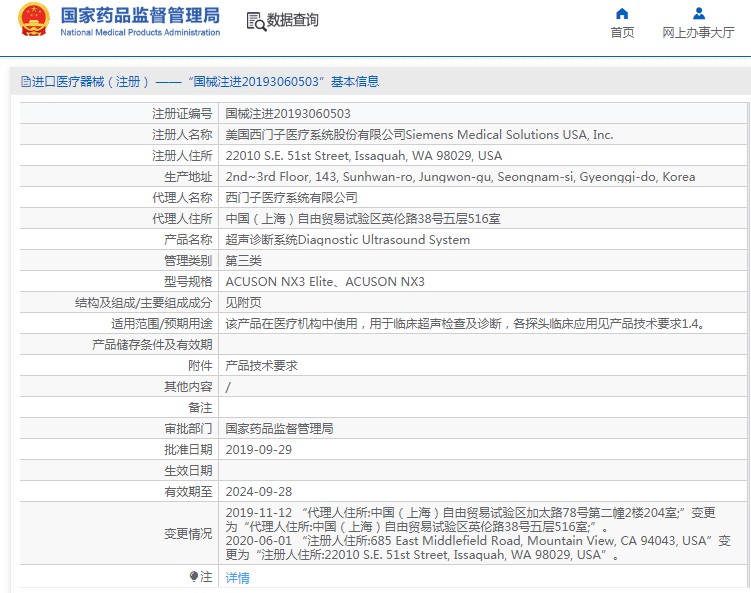Screen dimensions: 751x593
Task: Click registration number value 国械注进20193060503
Action: pyautogui.click(x=288, y=114)
